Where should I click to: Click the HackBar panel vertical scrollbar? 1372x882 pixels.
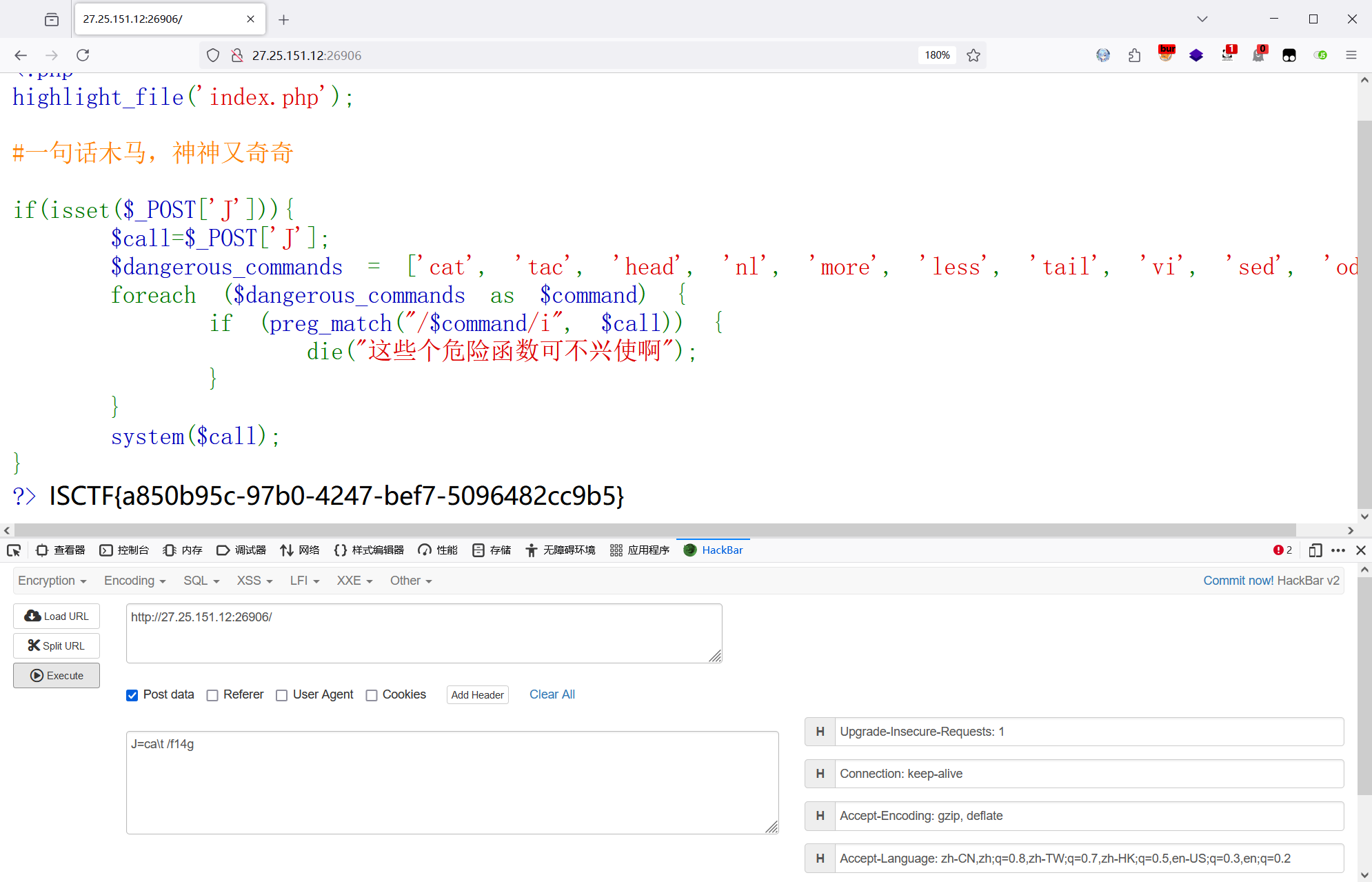[x=1364, y=686]
